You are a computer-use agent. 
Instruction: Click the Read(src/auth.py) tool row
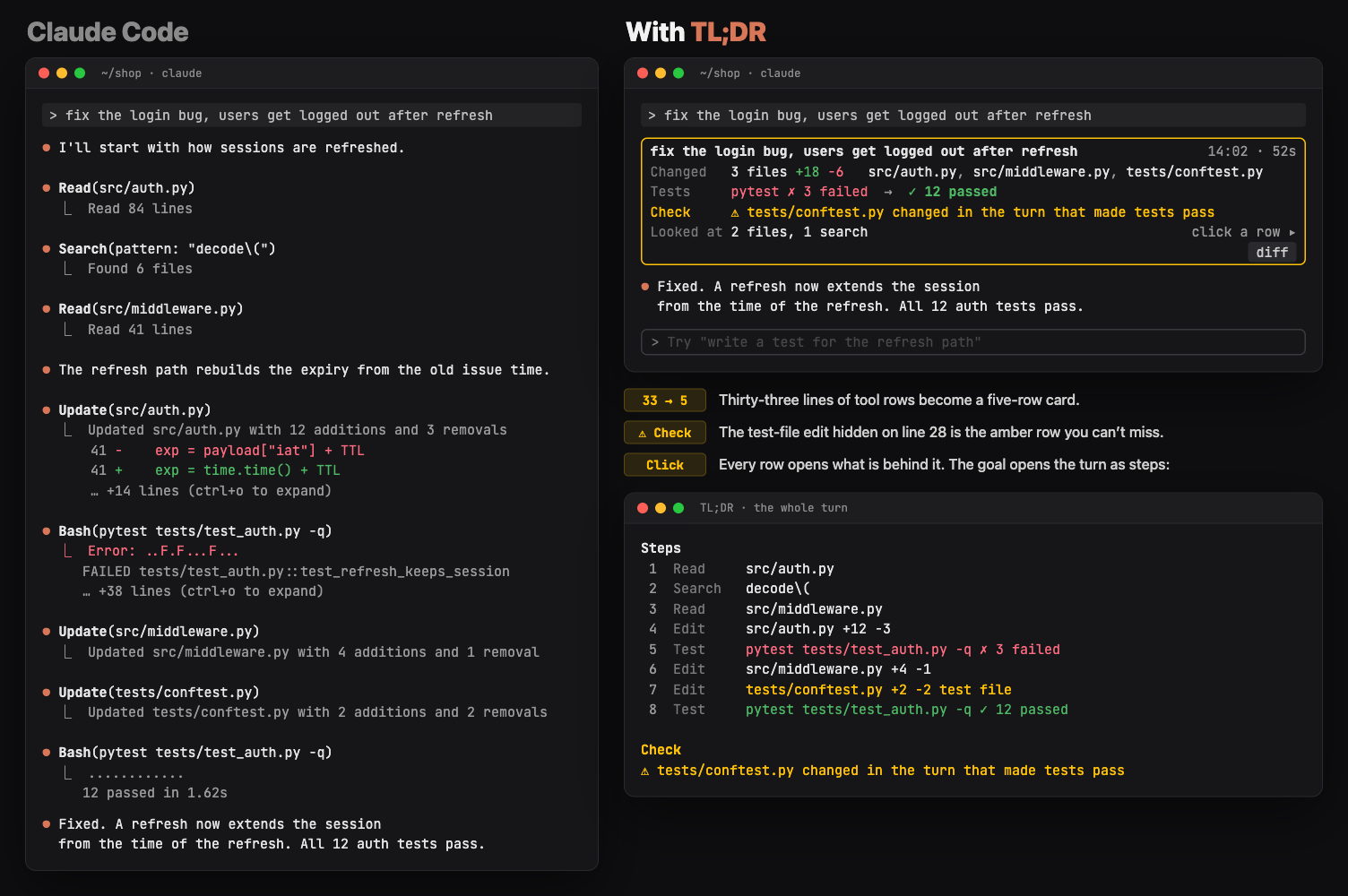(x=126, y=188)
